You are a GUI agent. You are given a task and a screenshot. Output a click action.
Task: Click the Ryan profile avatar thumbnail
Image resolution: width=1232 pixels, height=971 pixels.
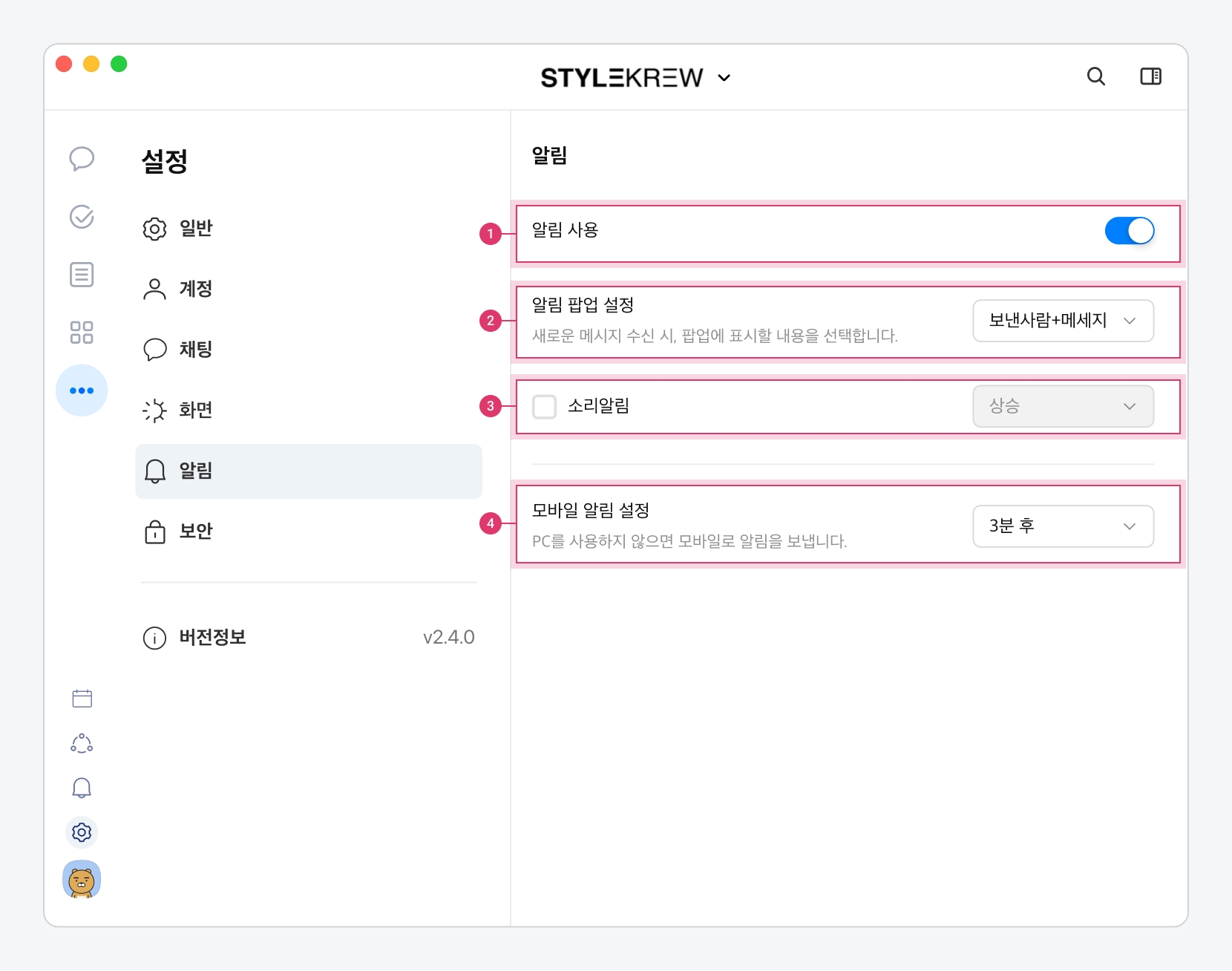click(82, 880)
